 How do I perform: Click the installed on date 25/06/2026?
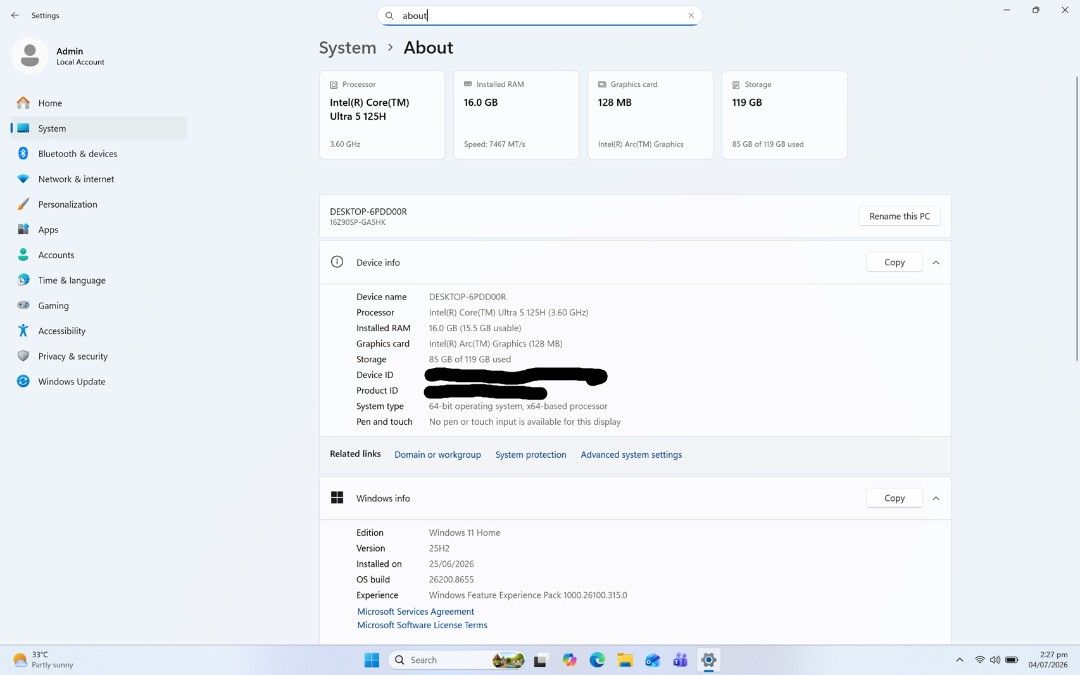coord(451,563)
